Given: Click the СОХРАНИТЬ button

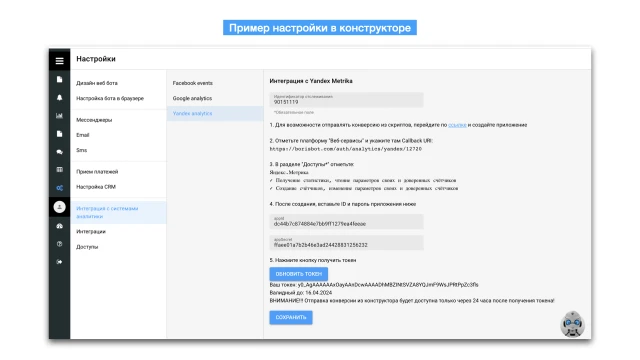Looking at the screenshot, I should [291, 318].
